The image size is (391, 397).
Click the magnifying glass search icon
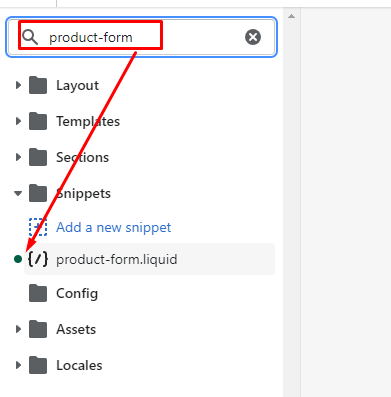point(30,37)
